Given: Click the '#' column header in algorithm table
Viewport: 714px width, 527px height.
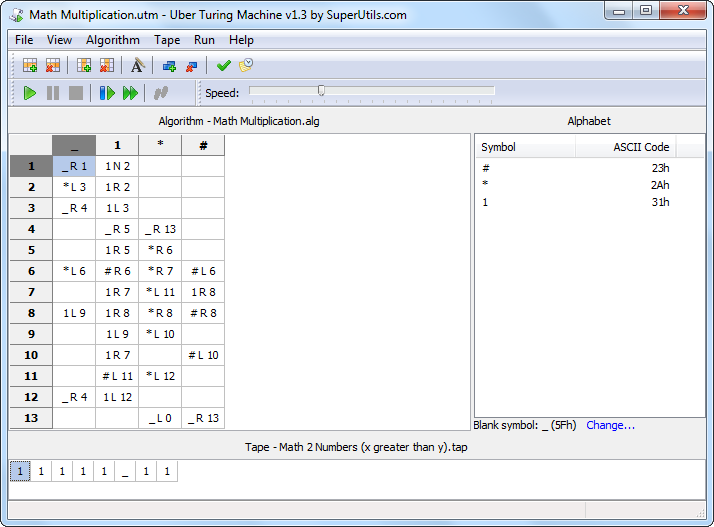Looking at the screenshot, I should click(203, 145).
